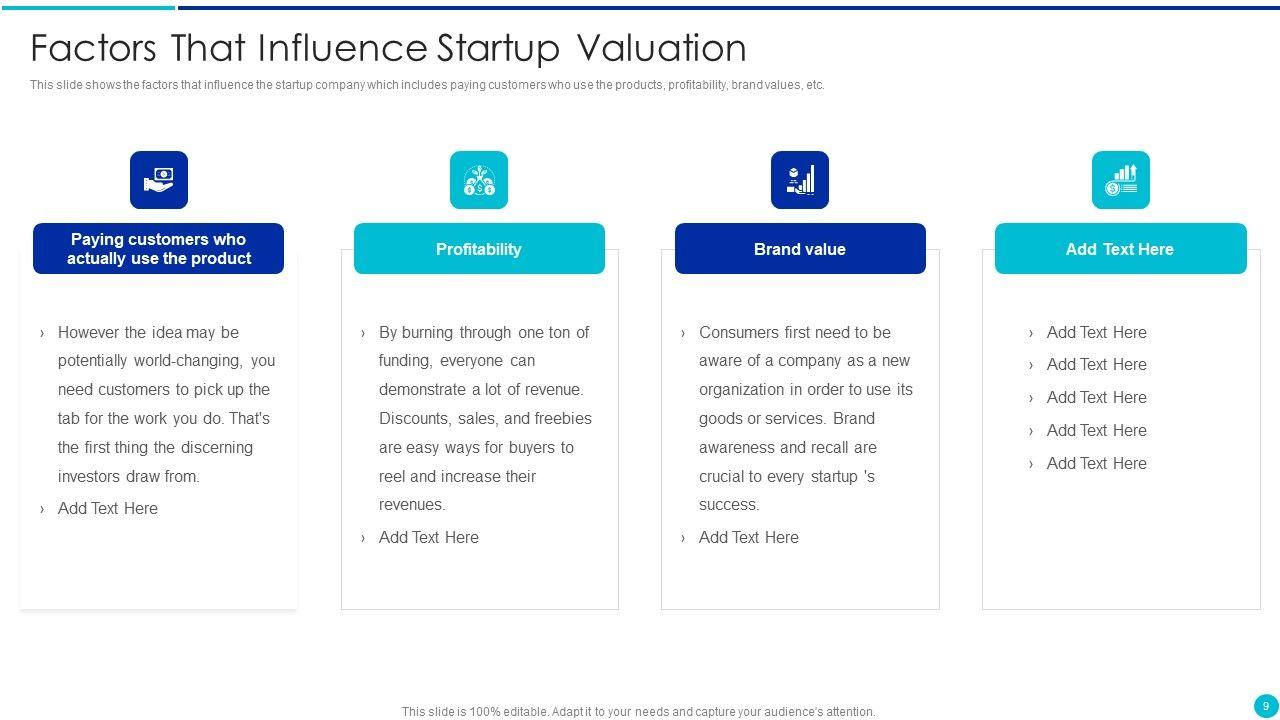Image resolution: width=1280 pixels, height=720 pixels.
Task: Click the first 'Add Text Here' bullet in the fourth card
Action: coord(1096,333)
